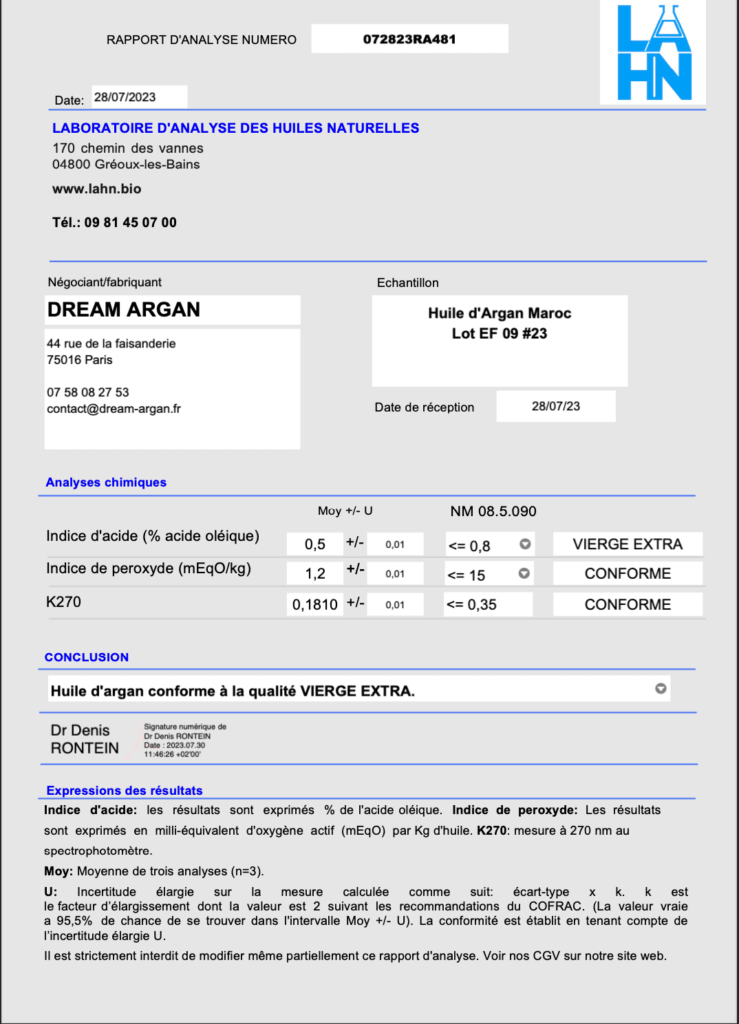739x1024 pixels.
Task: Click the K270 CONFORME result field
Action: coord(627,605)
